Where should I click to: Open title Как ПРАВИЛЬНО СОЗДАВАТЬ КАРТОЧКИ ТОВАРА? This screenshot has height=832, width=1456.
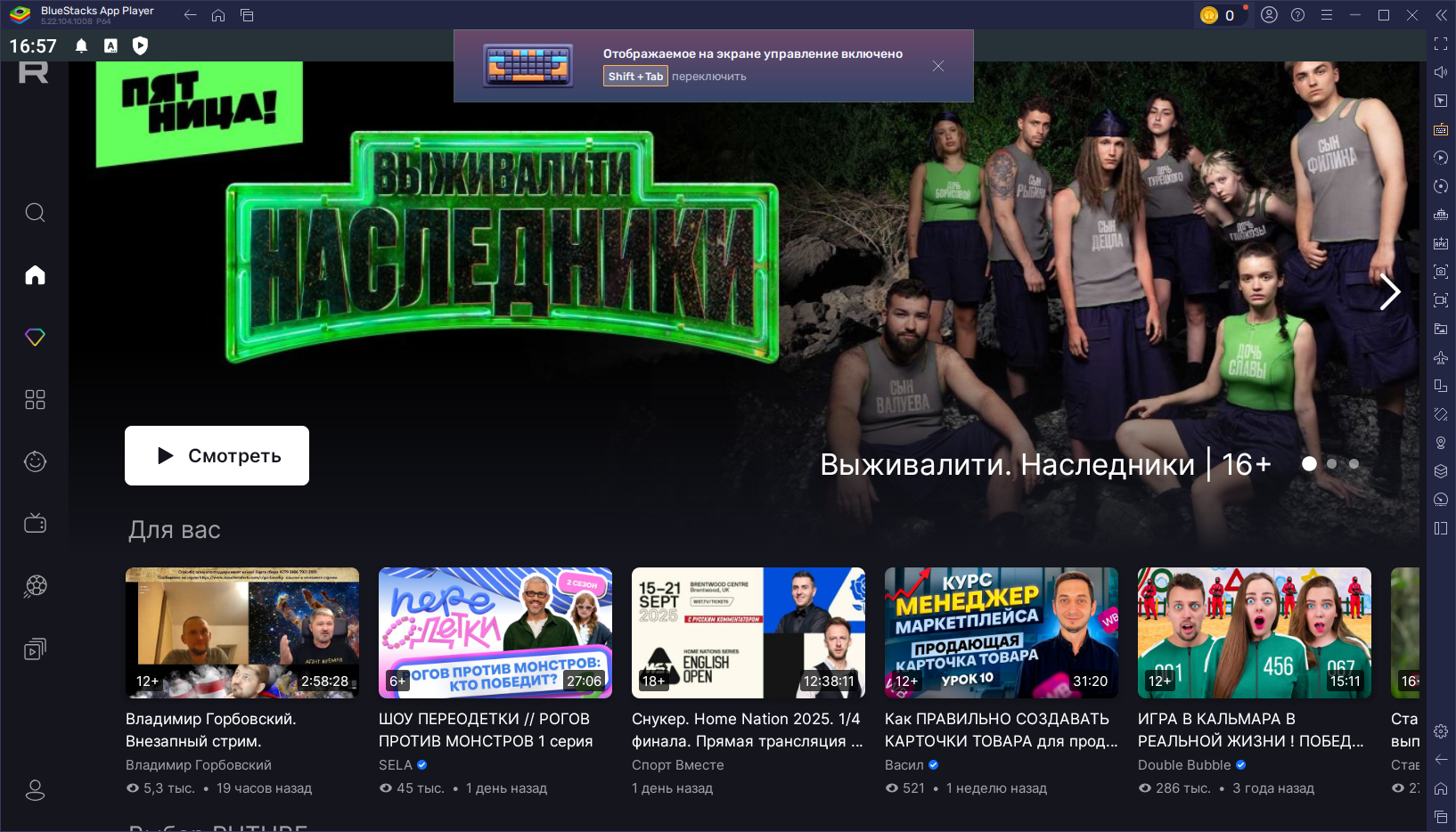(1001, 730)
